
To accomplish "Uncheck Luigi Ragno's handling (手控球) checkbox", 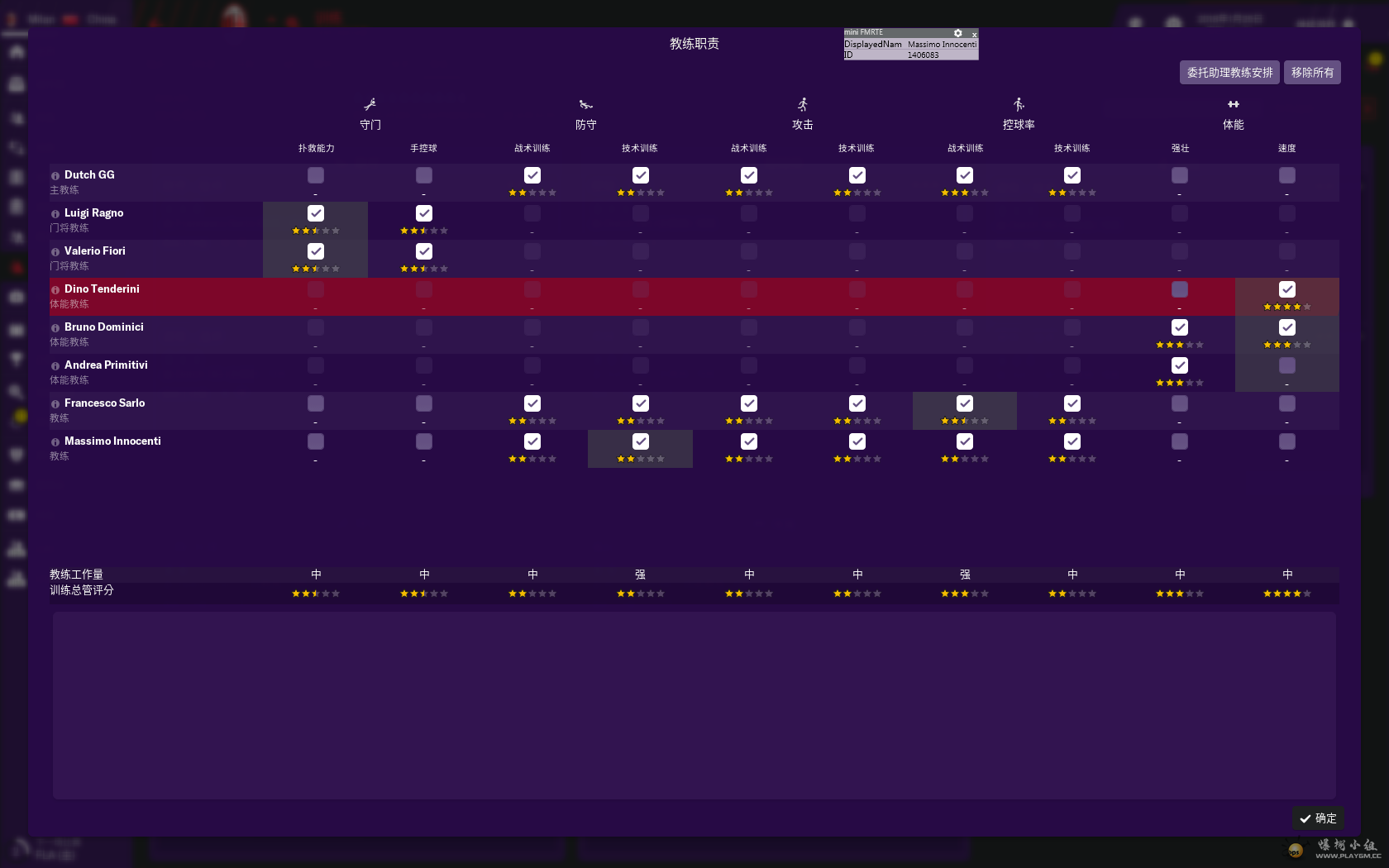I will click(x=423, y=213).
